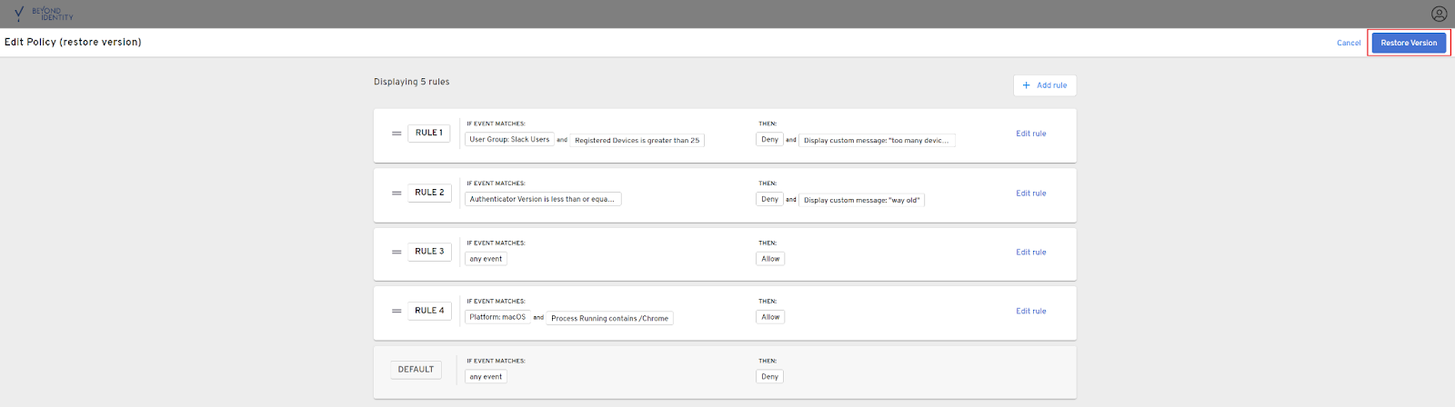Image resolution: width=1455 pixels, height=407 pixels.
Task: Click Process Running contains /Chrome chip
Action: point(609,318)
